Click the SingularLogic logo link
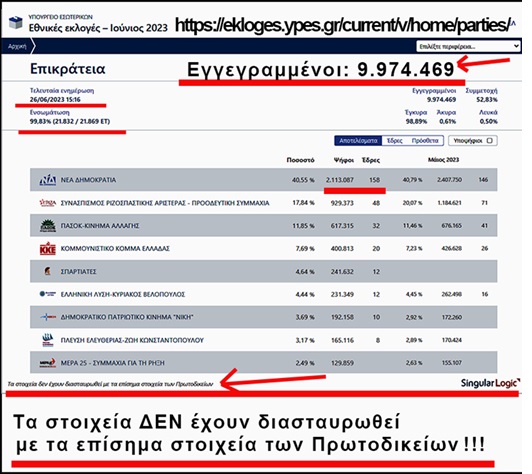The height and width of the screenshot is (474, 532). coord(490,383)
